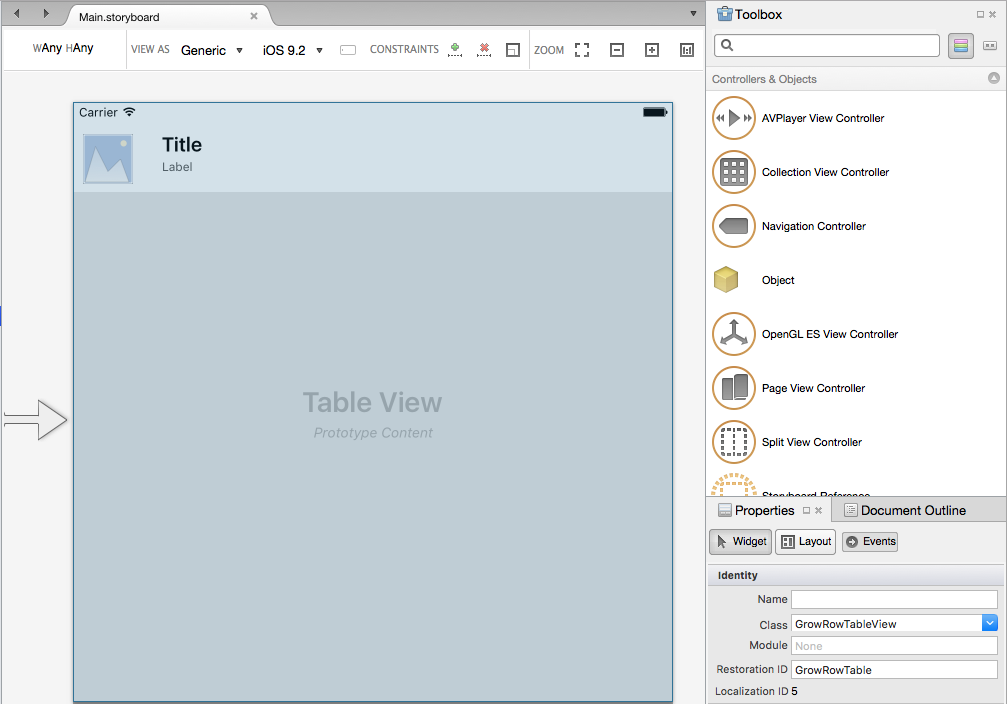The width and height of the screenshot is (1007, 704).
Task: Switch Toolbox to compact icon view mode
Action: click(x=989, y=45)
